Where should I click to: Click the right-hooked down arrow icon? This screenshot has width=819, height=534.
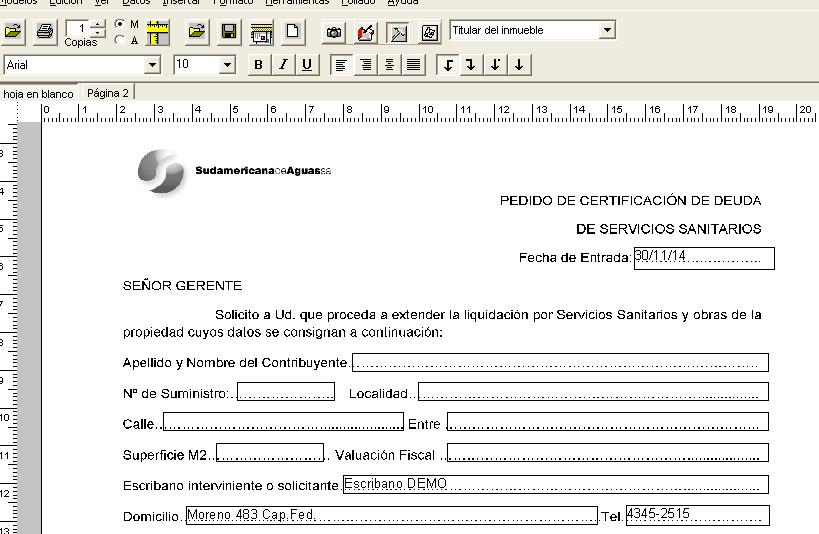coord(471,65)
